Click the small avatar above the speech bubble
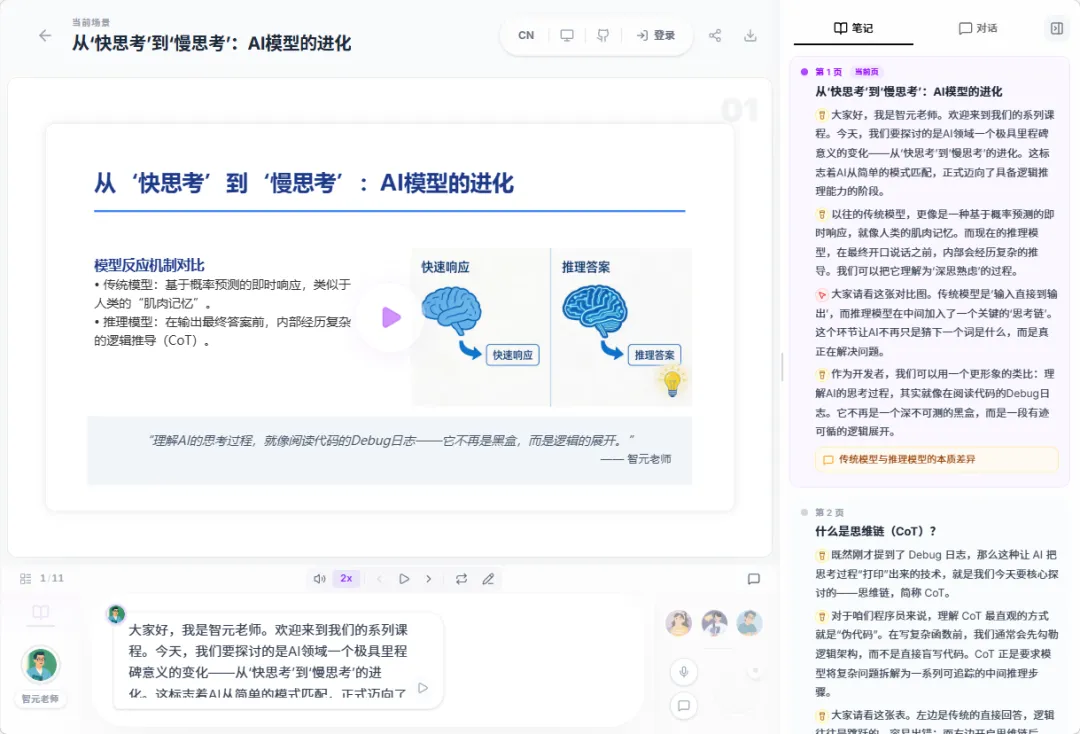Image resolution: width=1080 pixels, height=734 pixels. point(116,614)
